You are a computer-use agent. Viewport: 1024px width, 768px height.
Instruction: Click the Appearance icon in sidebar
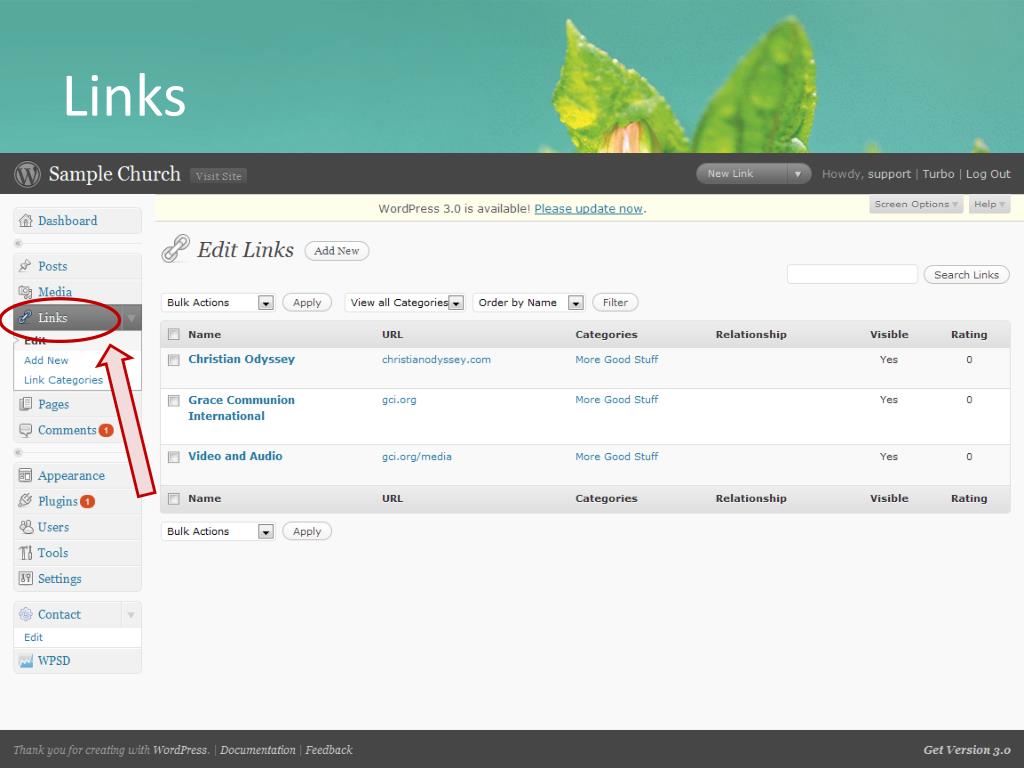(25, 475)
